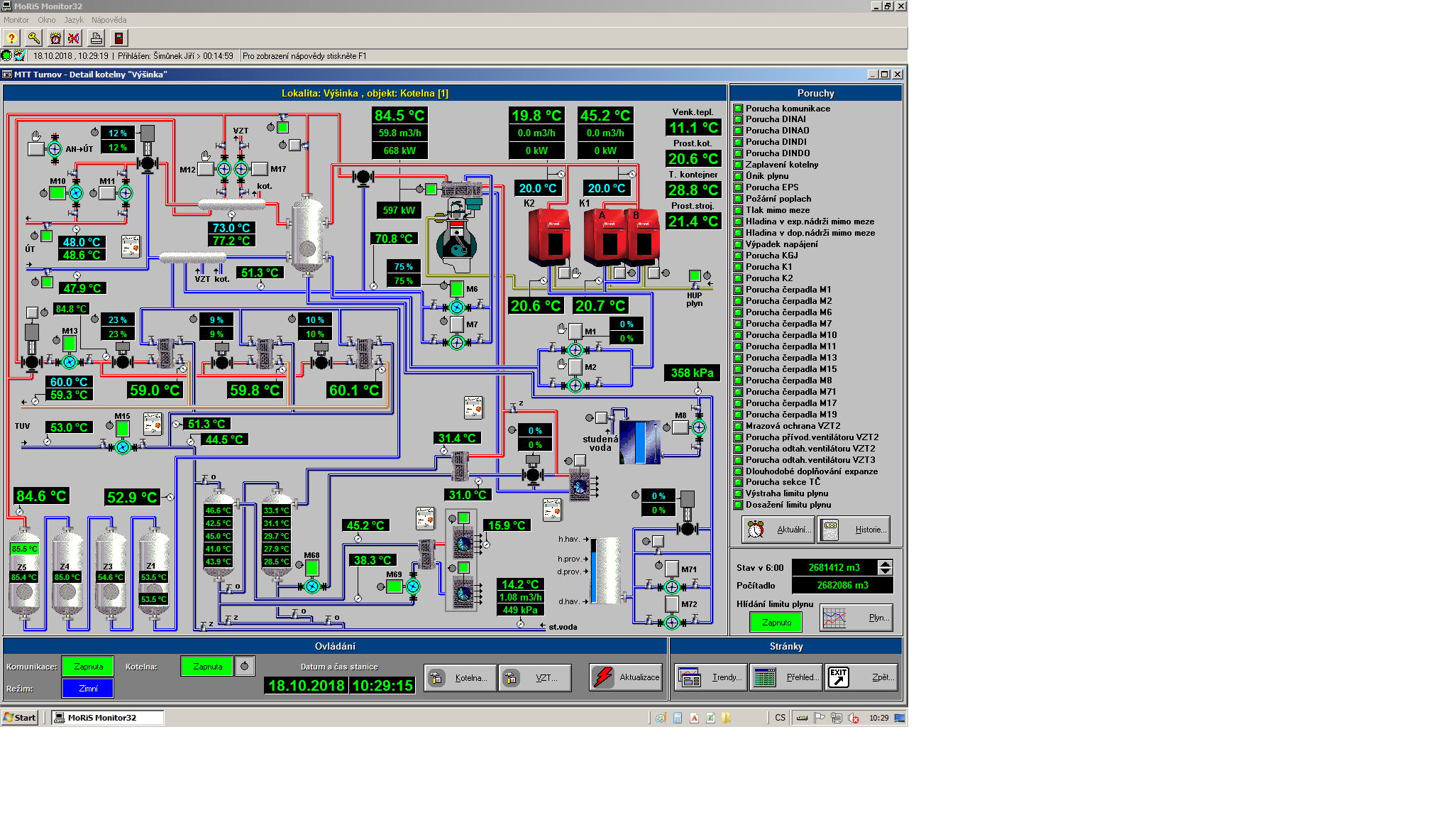
Task: Toggle the Režim Zimní mode switch
Action: click(x=88, y=689)
